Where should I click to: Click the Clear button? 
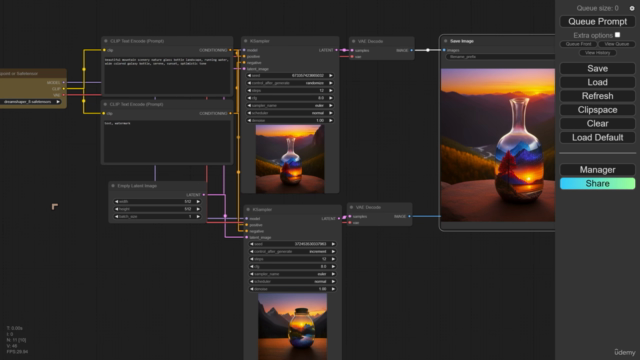pos(597,124)
